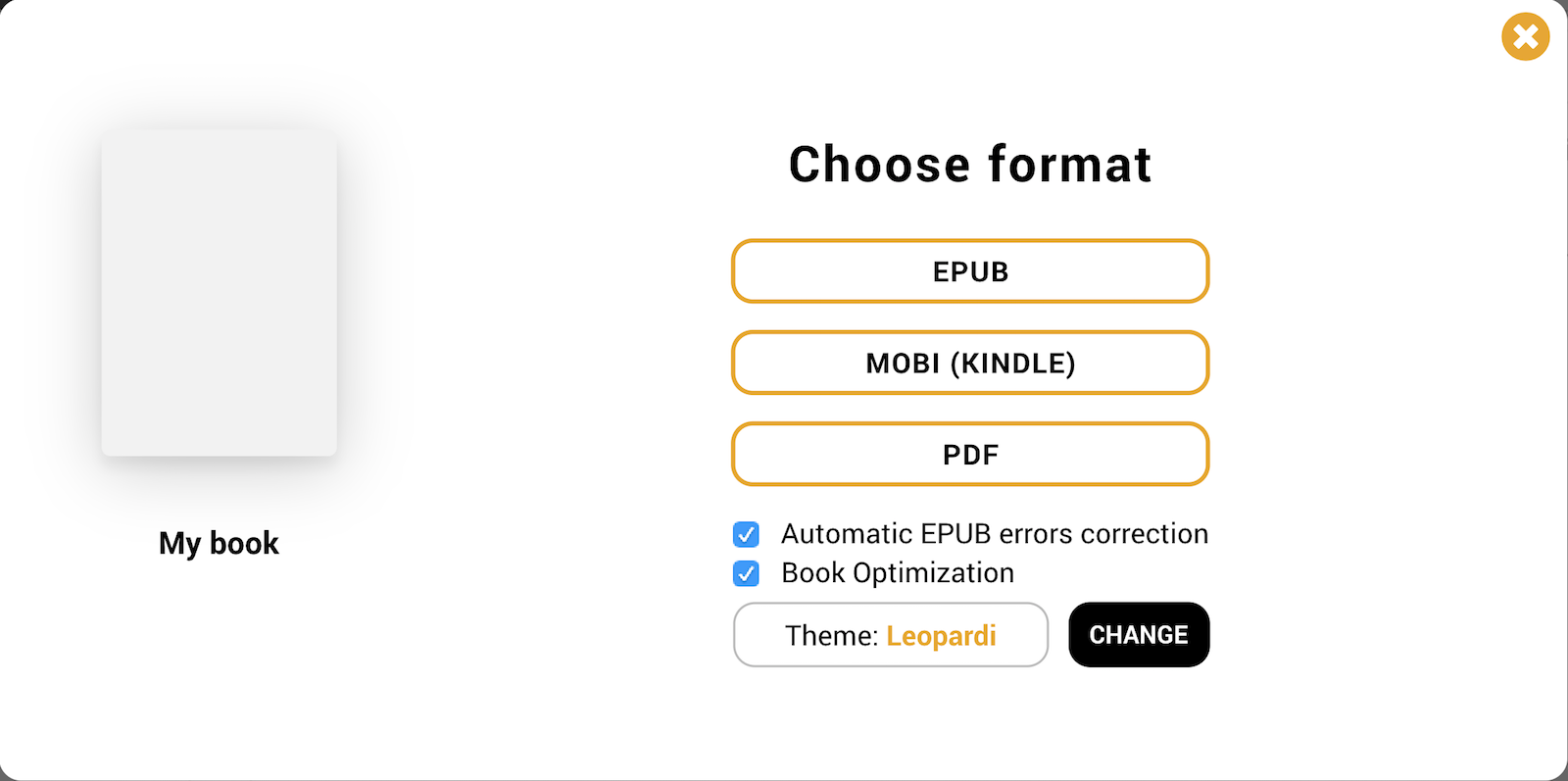Export the book as PDF
Viewport: 1568px width, 781px height.
pos(970,455)
